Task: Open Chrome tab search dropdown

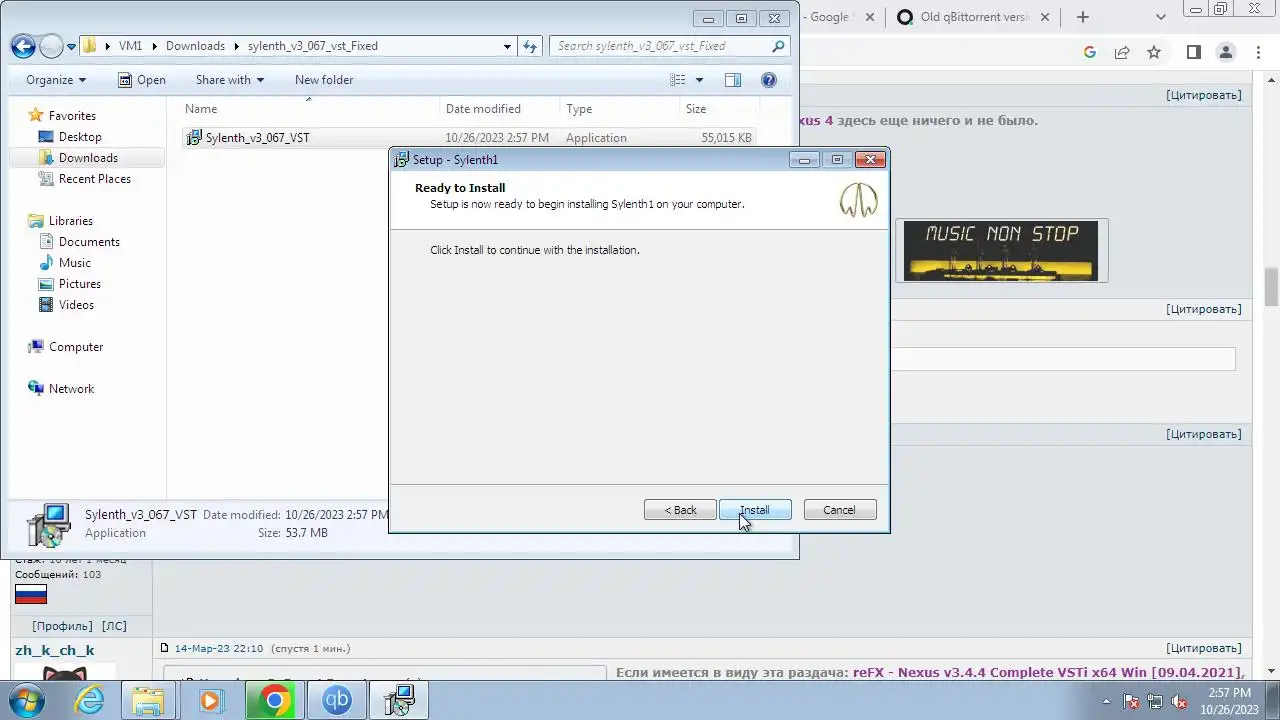Action: 1161,17
